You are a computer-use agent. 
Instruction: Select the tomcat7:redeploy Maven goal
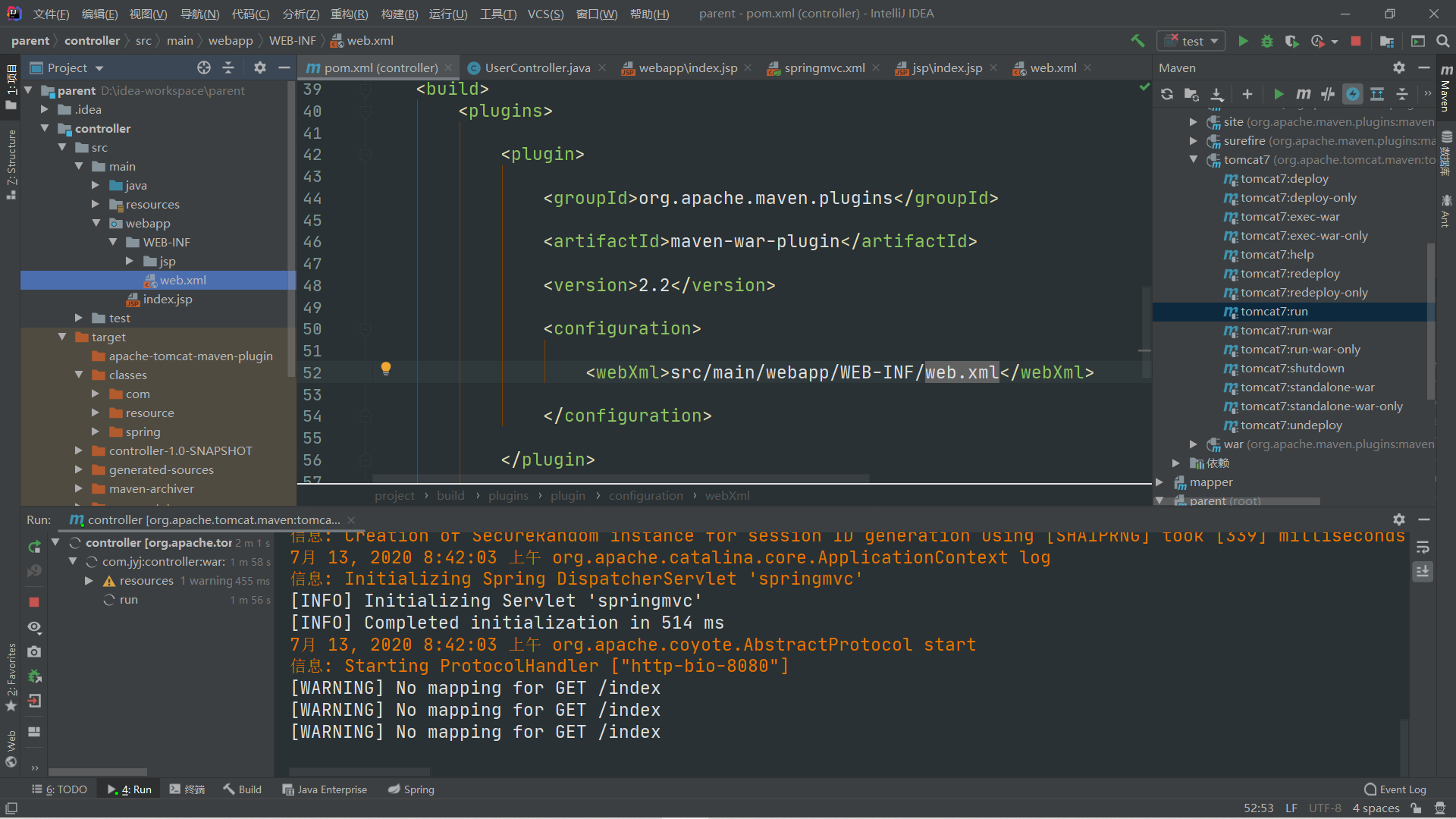click(1290, 273)
